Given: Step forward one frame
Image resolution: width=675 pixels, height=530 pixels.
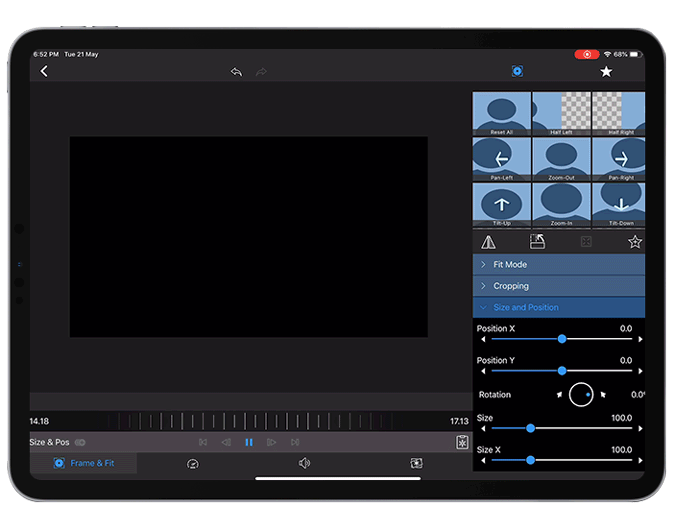Looking at the screenshot, I should [x=272, y=442].
